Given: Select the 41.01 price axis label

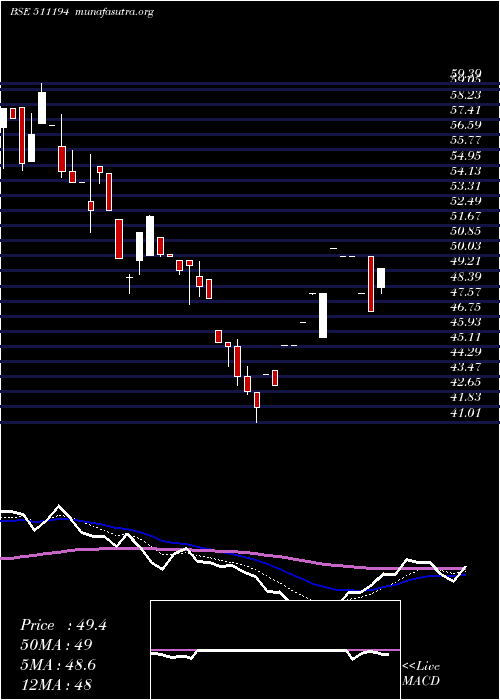Looking at the screenshot, I should pos(465,413).
